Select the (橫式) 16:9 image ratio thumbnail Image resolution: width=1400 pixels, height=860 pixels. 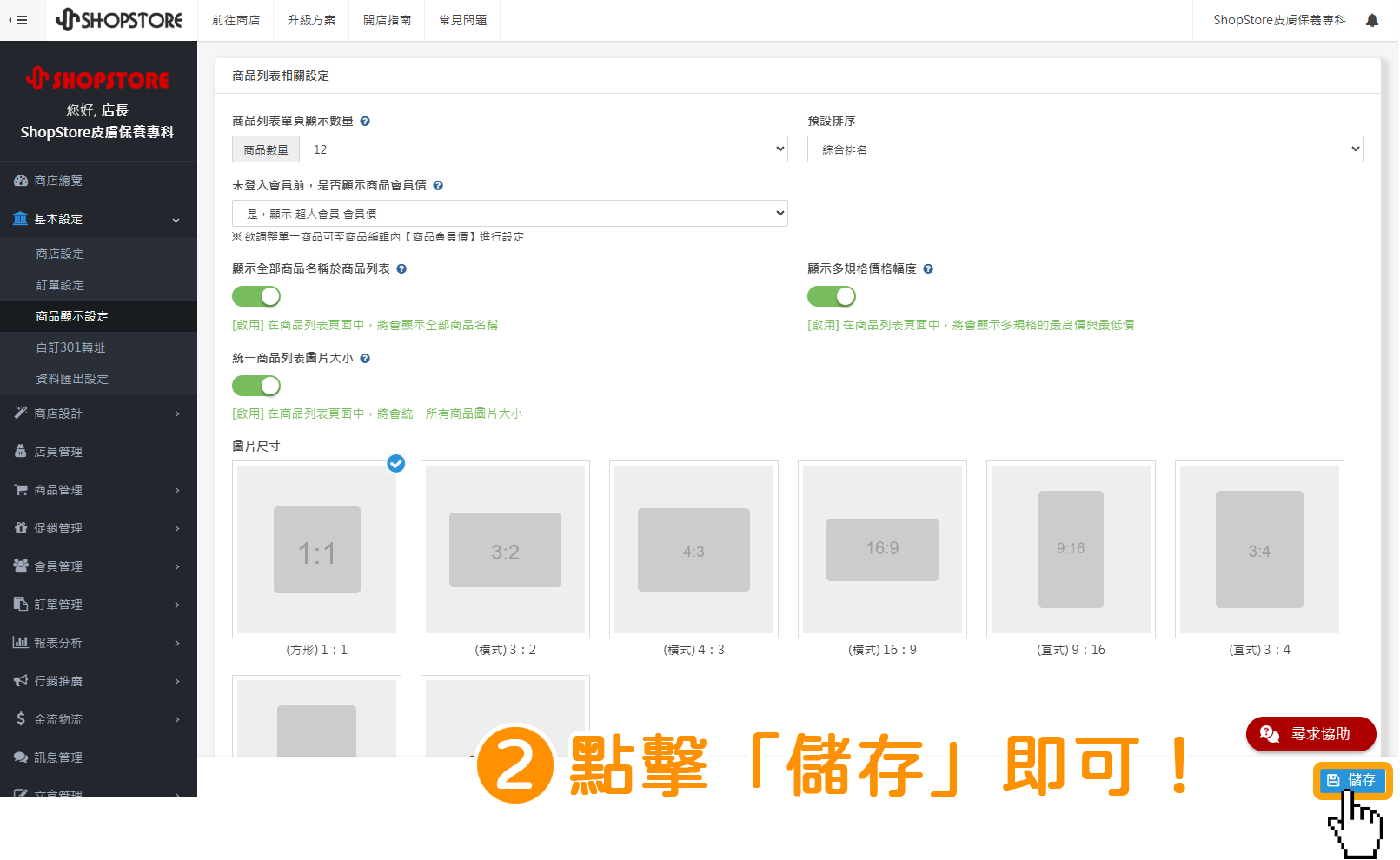[882, 549]
